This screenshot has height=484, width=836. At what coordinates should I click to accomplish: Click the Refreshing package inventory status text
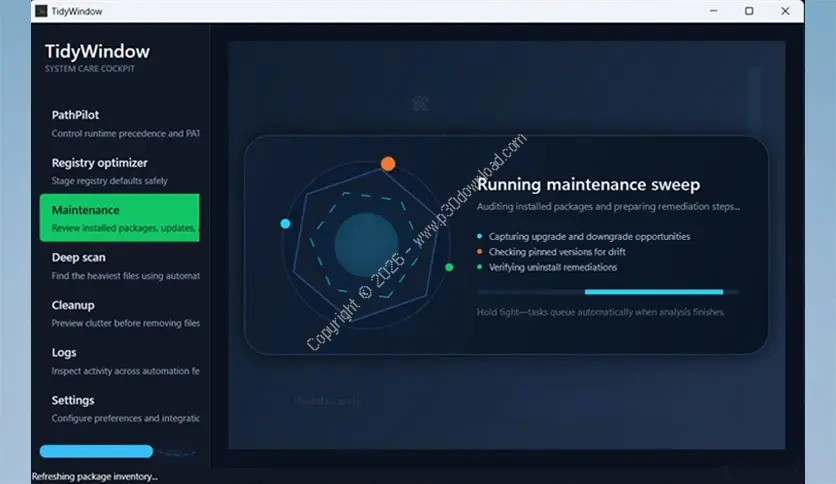click(x=95, y=476)
